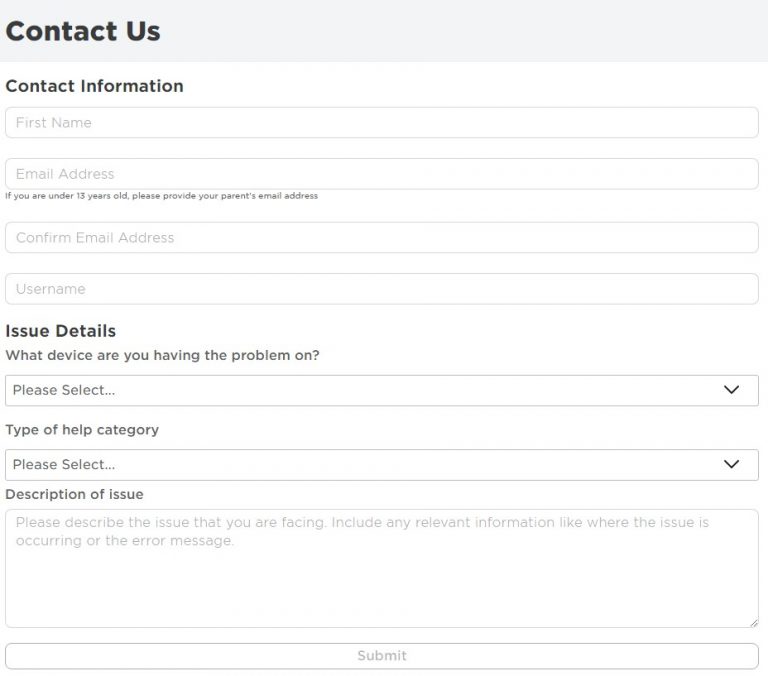This screenshot has height=676, width=768.
Task: Open the device problem dropdown menu
Action: (x=381, y=391)
